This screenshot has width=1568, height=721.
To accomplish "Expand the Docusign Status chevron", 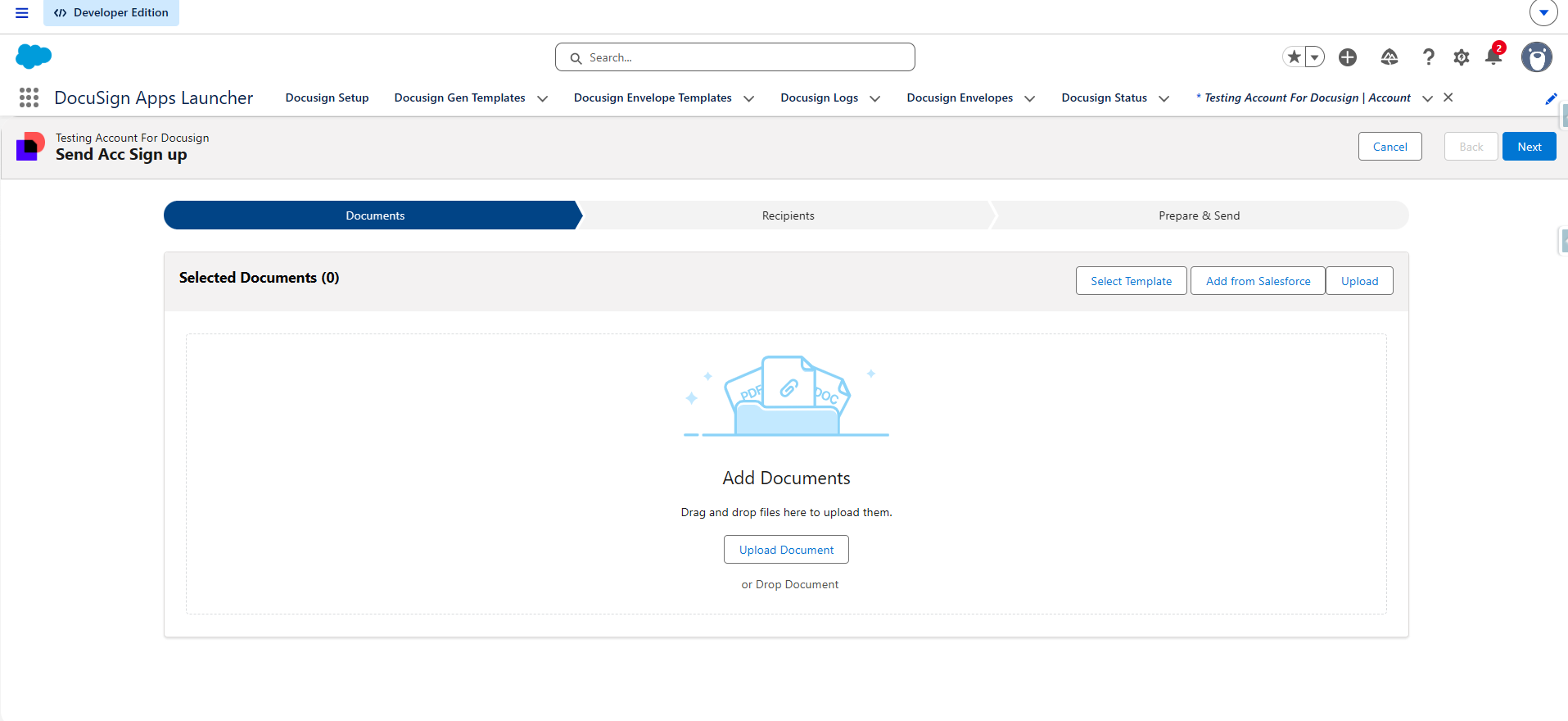I will click(1164, 98).
